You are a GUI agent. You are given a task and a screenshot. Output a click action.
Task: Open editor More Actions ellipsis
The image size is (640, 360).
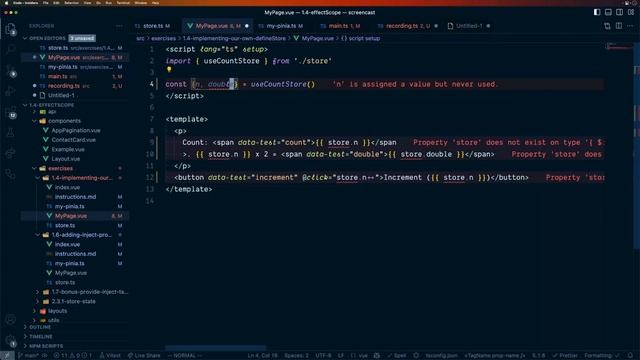coord(630,26)
